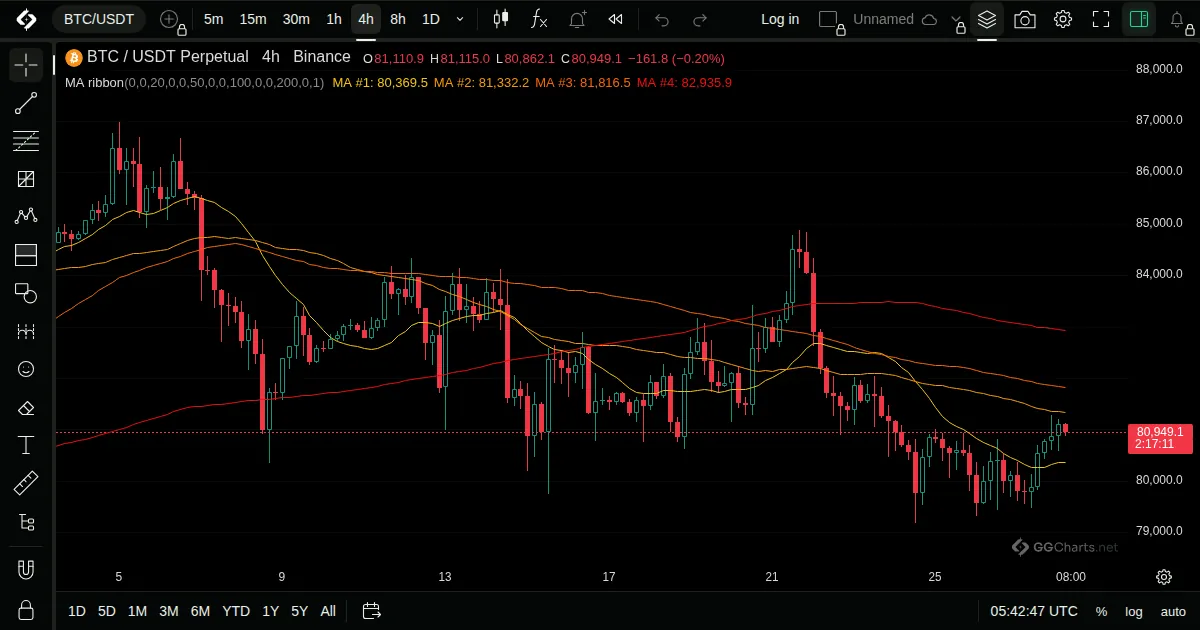Select the ruler measure tool
Viewport: 1200px width, 630px height.
coord(26,484)
